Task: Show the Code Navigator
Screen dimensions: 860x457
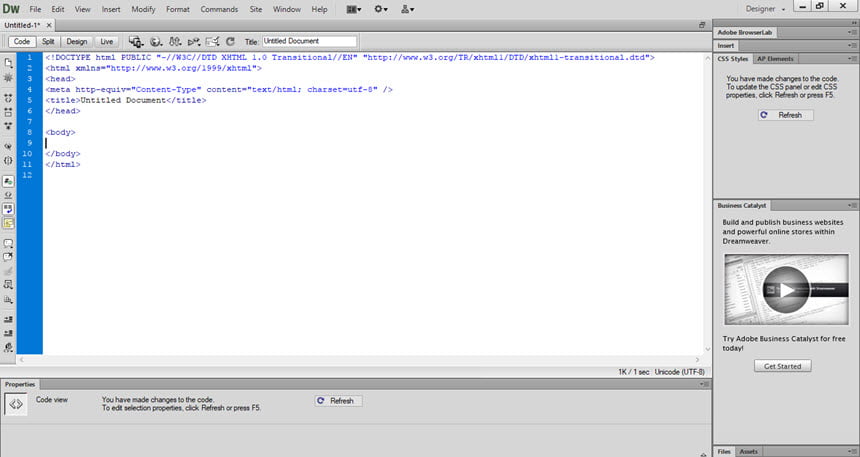Action: click(8, 78)
